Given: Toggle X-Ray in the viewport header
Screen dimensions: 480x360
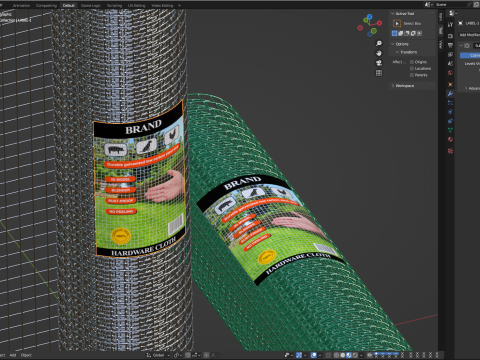Looking at the screenshot, I should click(328, 355).
